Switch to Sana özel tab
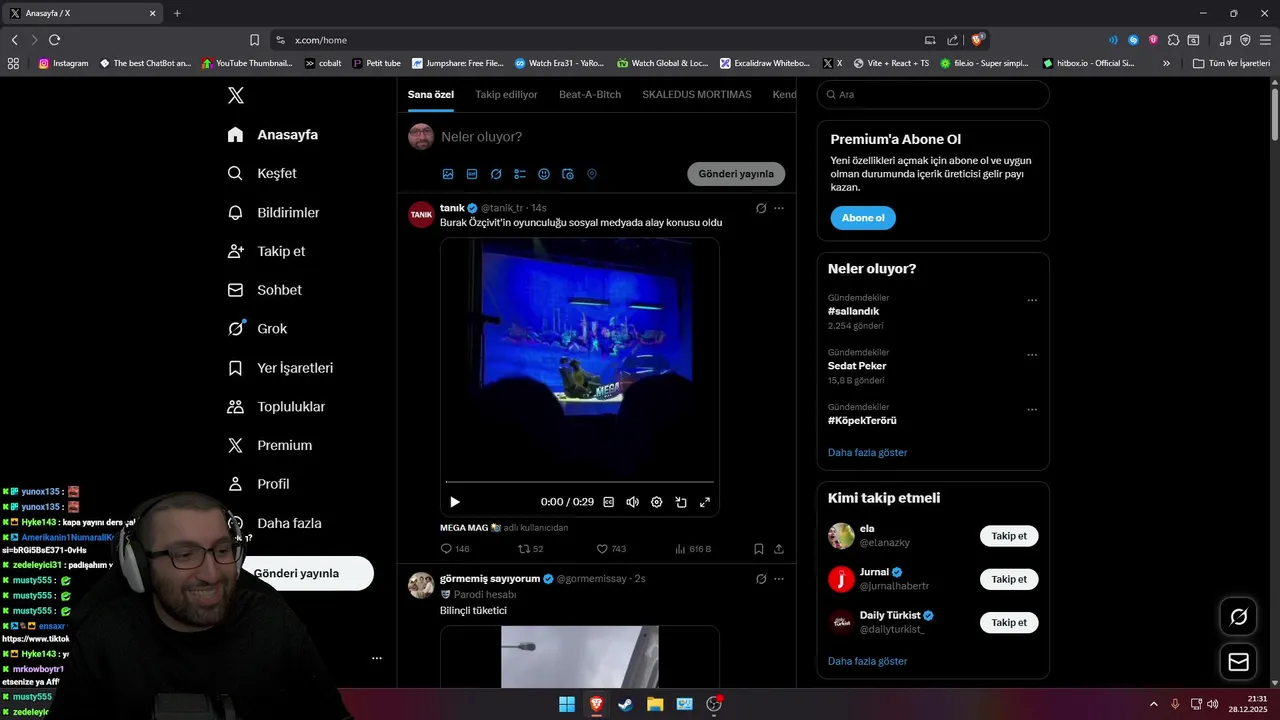This screenshot has height=720, width=1280. (431, 94)
